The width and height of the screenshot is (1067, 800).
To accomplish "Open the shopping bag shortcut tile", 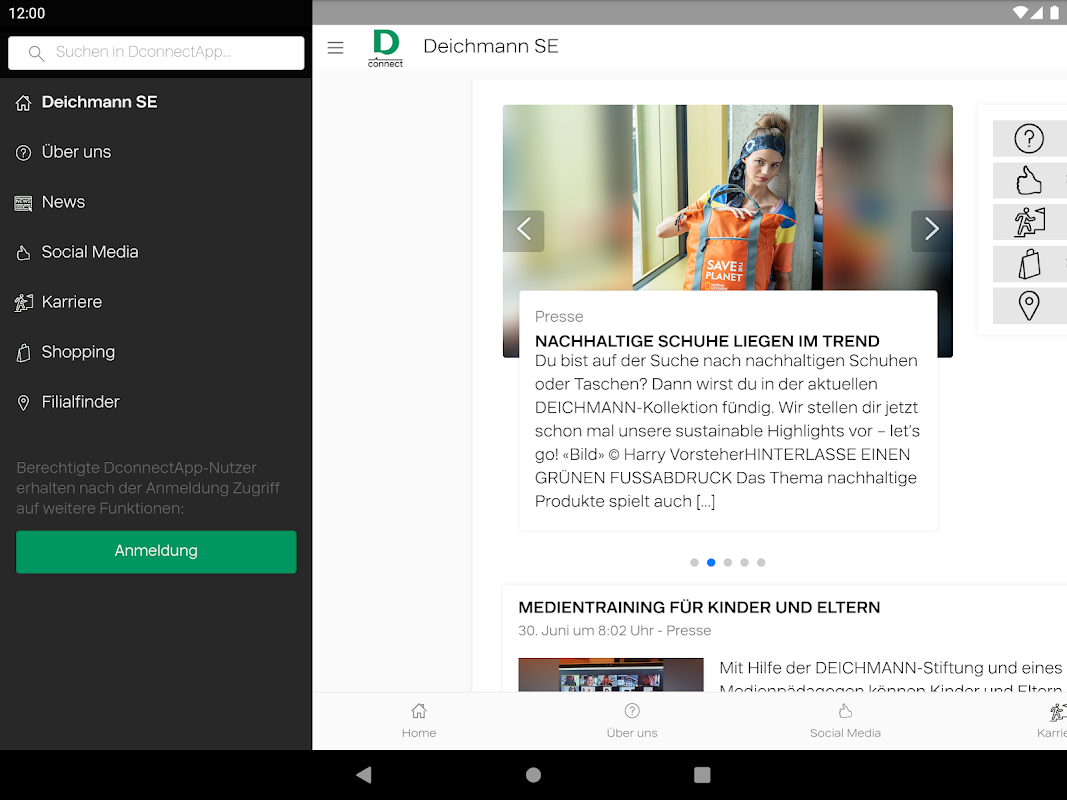I will tap(1030, 264).
